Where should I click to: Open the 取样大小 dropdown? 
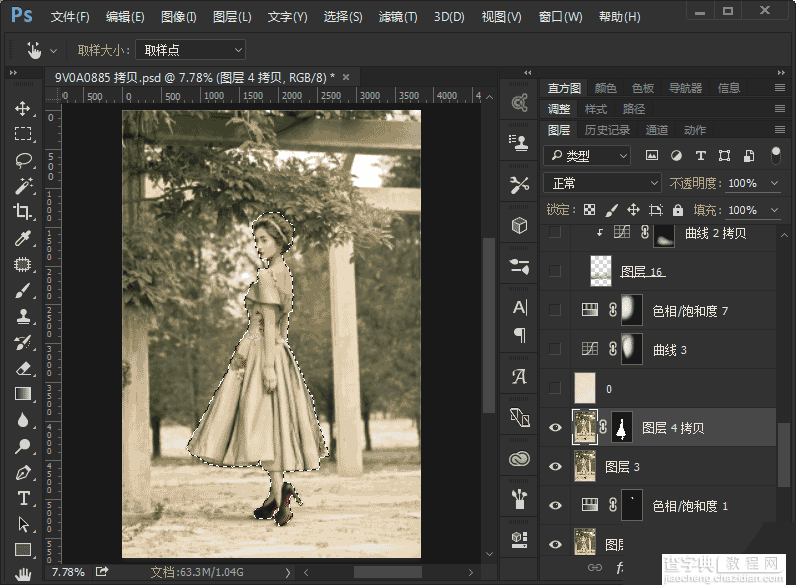point(191,50)
